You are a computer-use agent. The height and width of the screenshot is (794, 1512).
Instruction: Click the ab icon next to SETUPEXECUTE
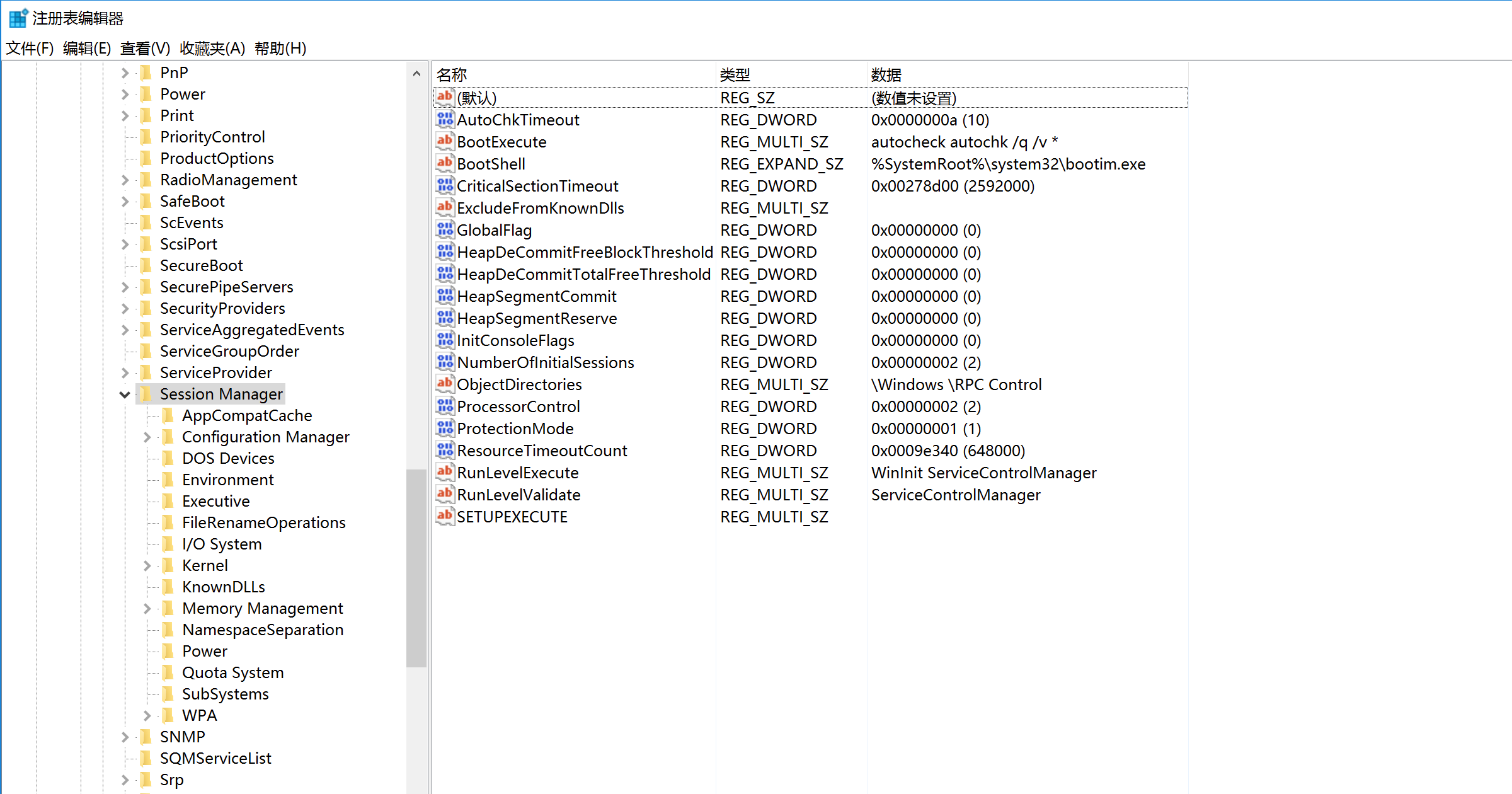coord(445,517)
